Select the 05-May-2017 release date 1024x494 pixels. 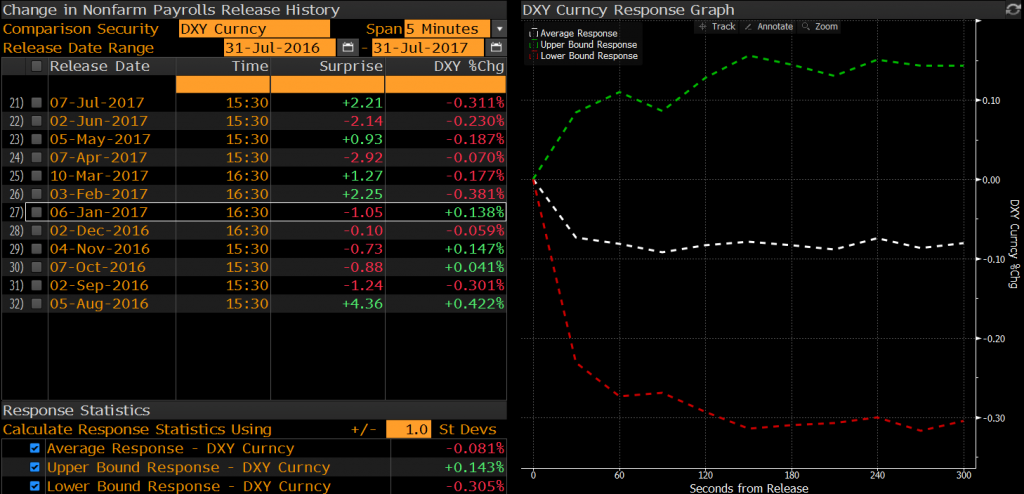point(100,139)
